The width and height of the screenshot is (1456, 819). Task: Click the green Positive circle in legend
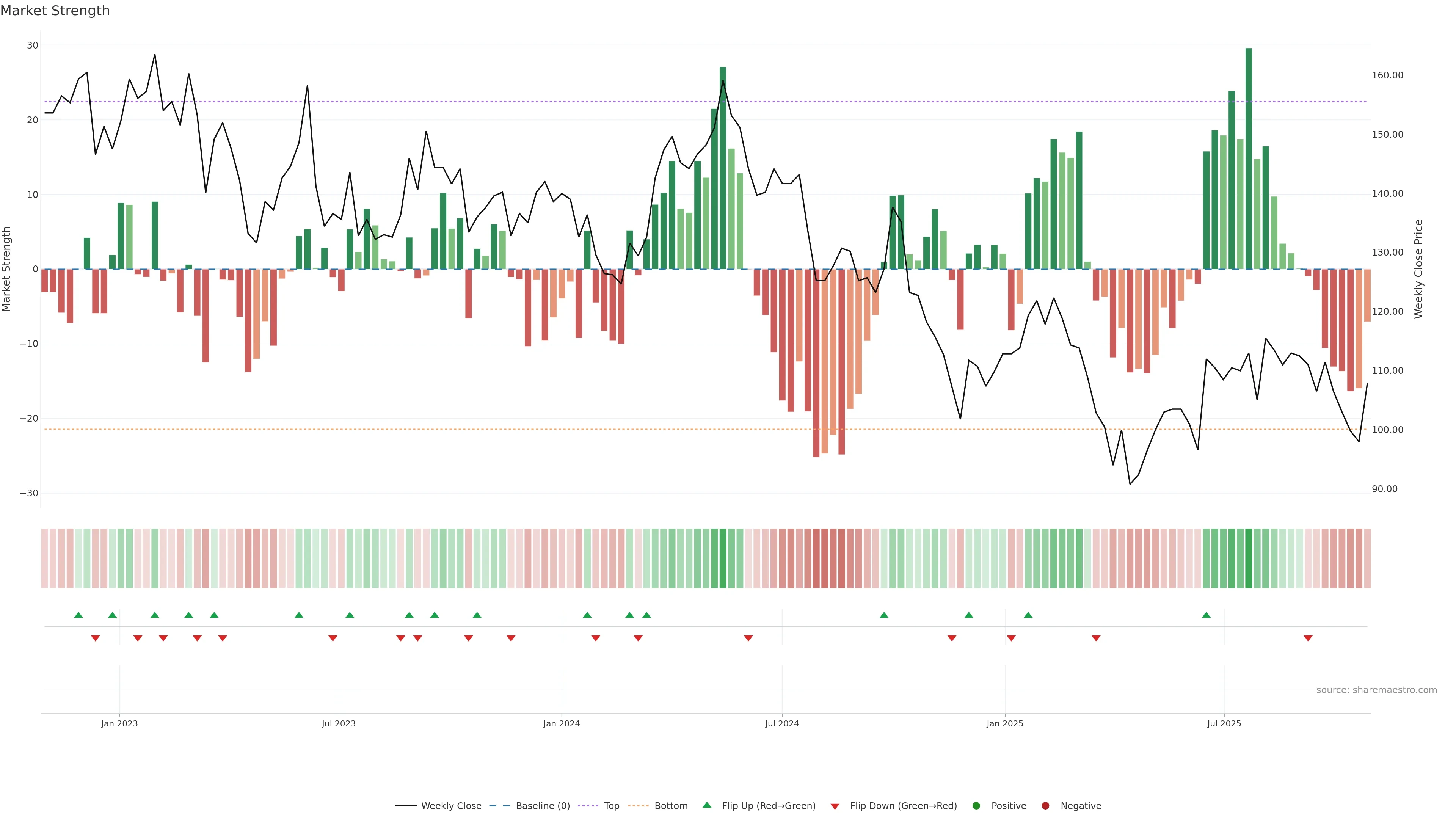(x=976, y=806)
